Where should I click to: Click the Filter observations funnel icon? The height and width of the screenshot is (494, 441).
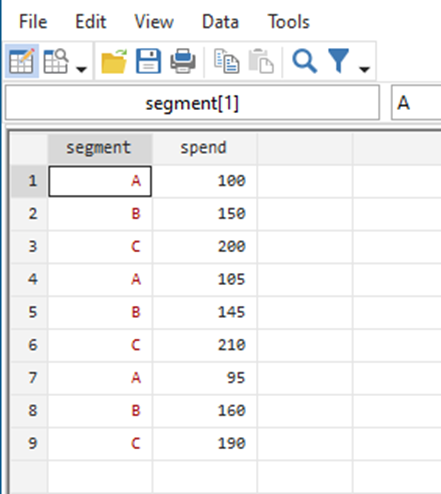(339, 61)
